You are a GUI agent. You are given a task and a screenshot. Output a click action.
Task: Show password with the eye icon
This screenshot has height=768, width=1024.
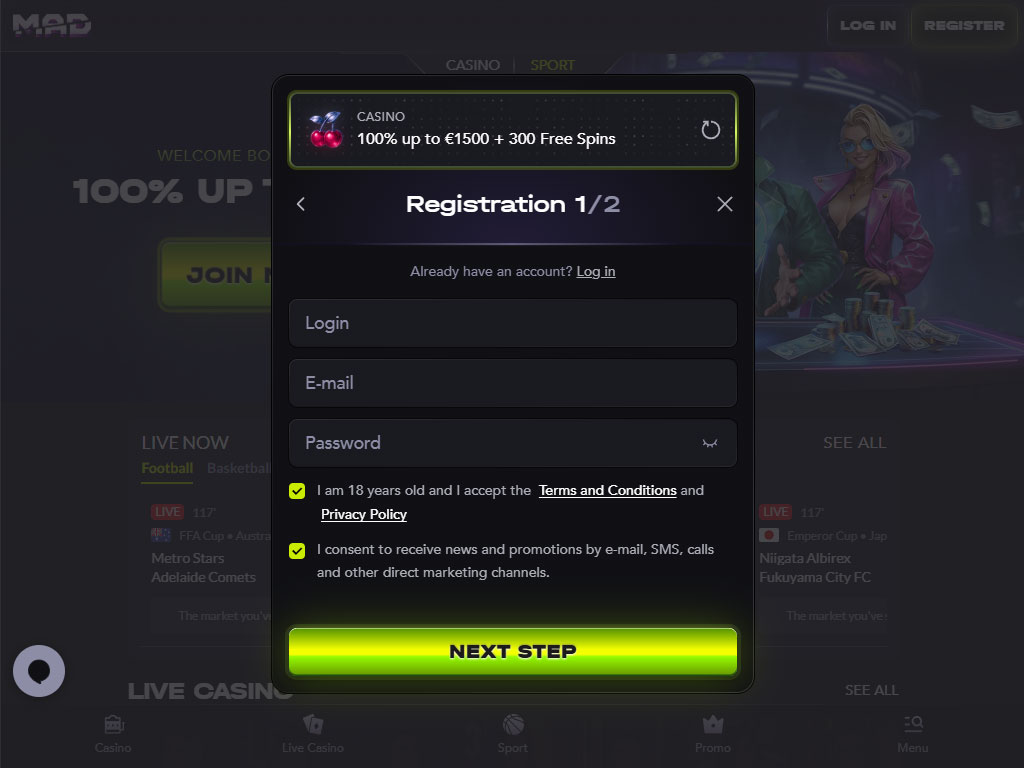click(710, 443)
